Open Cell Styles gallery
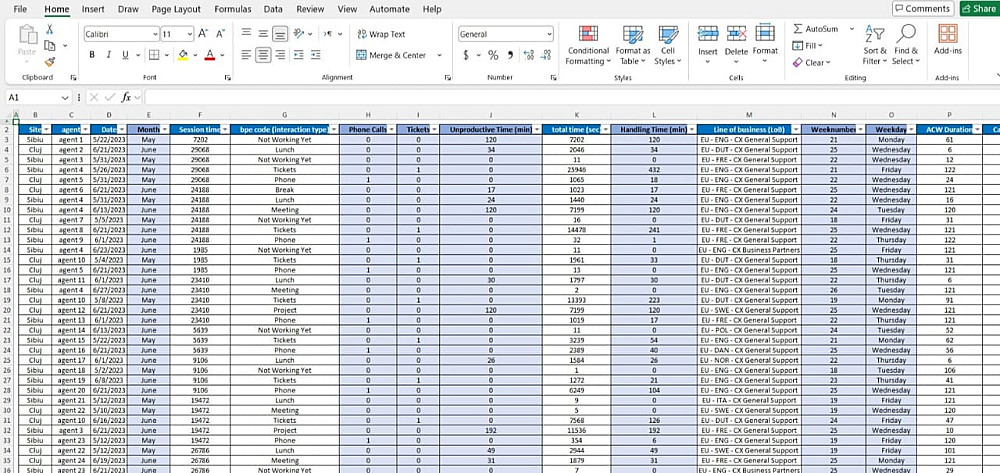 pyautogui.click(x=668, y=45)
